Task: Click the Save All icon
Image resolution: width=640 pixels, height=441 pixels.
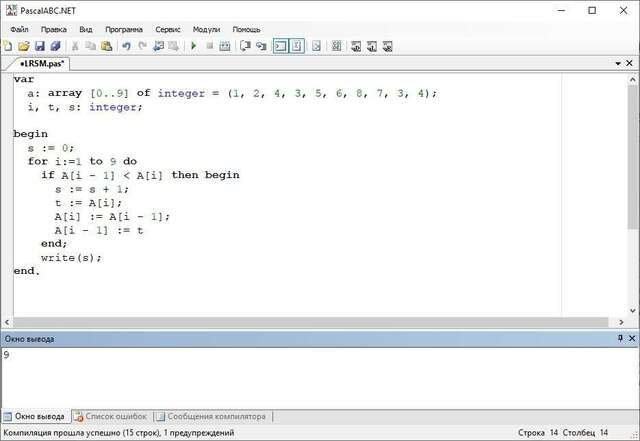Action: 56,46
